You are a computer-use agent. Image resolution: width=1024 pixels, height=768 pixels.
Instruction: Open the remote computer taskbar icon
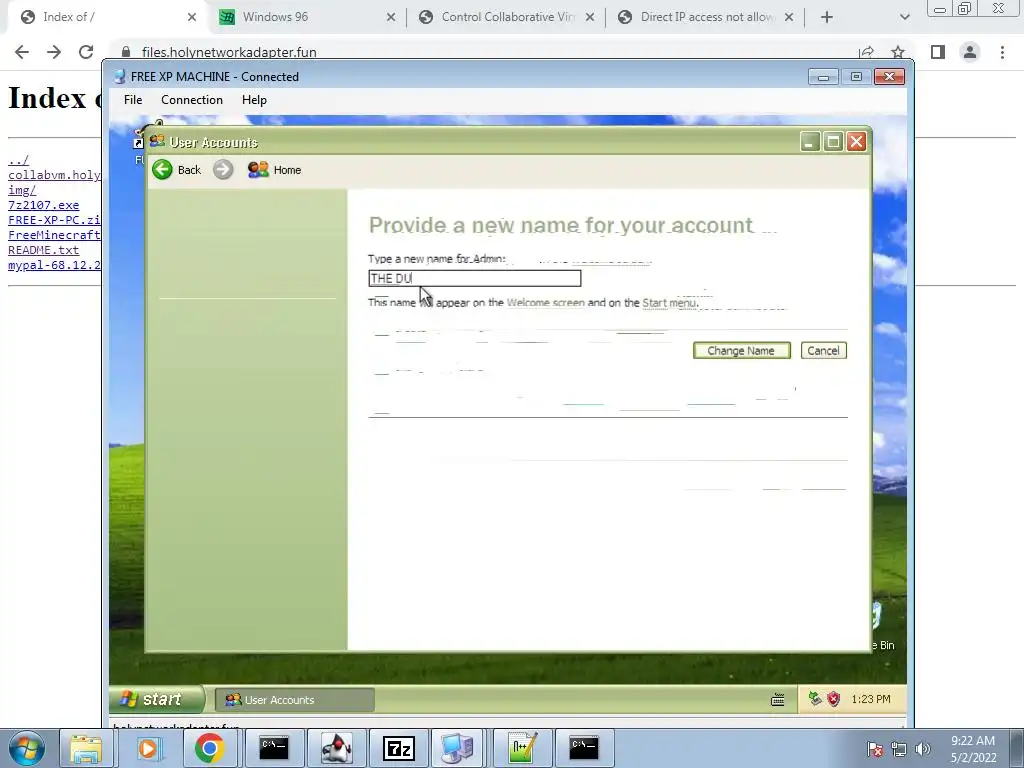(x=457, y=748)
